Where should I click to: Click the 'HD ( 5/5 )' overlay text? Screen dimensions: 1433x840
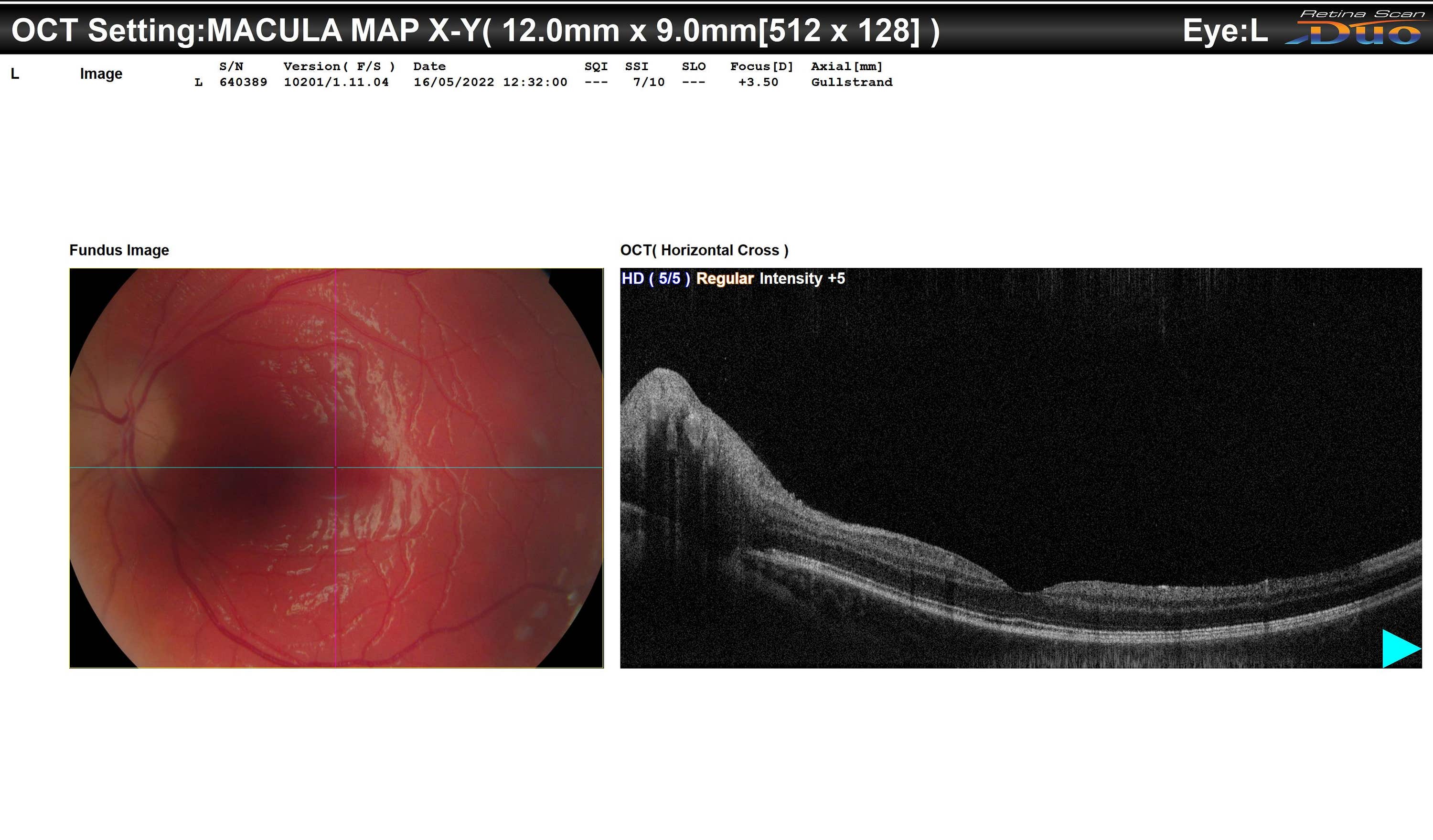click(656, 278)
